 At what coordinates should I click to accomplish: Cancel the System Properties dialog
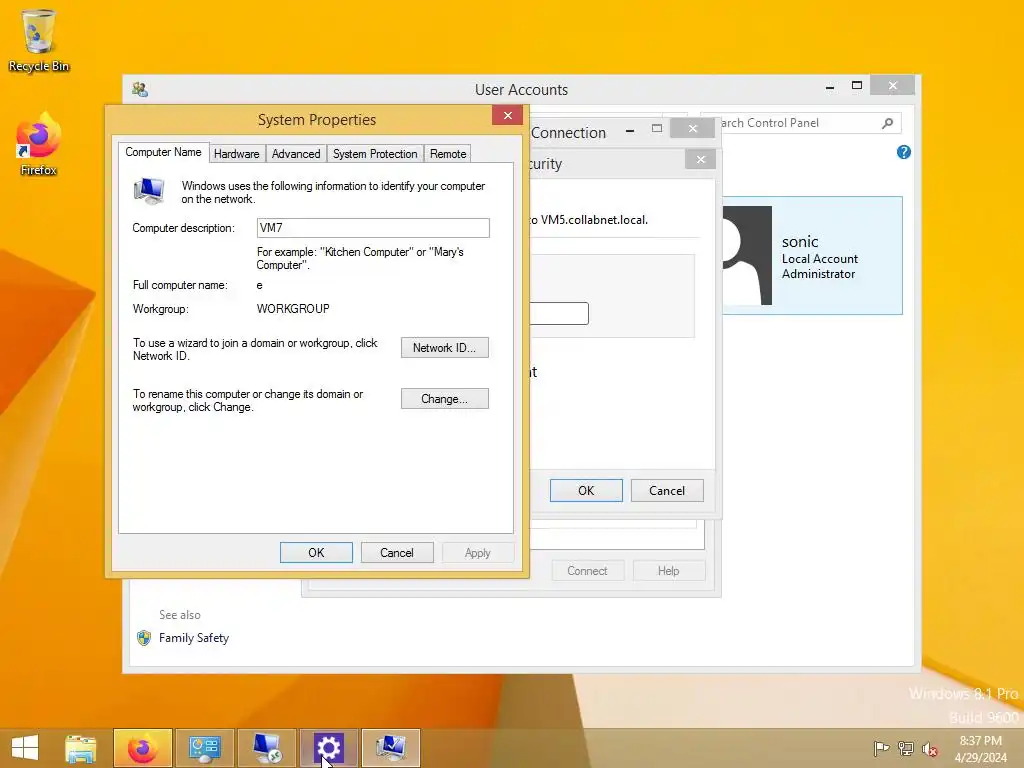point(397,552)
